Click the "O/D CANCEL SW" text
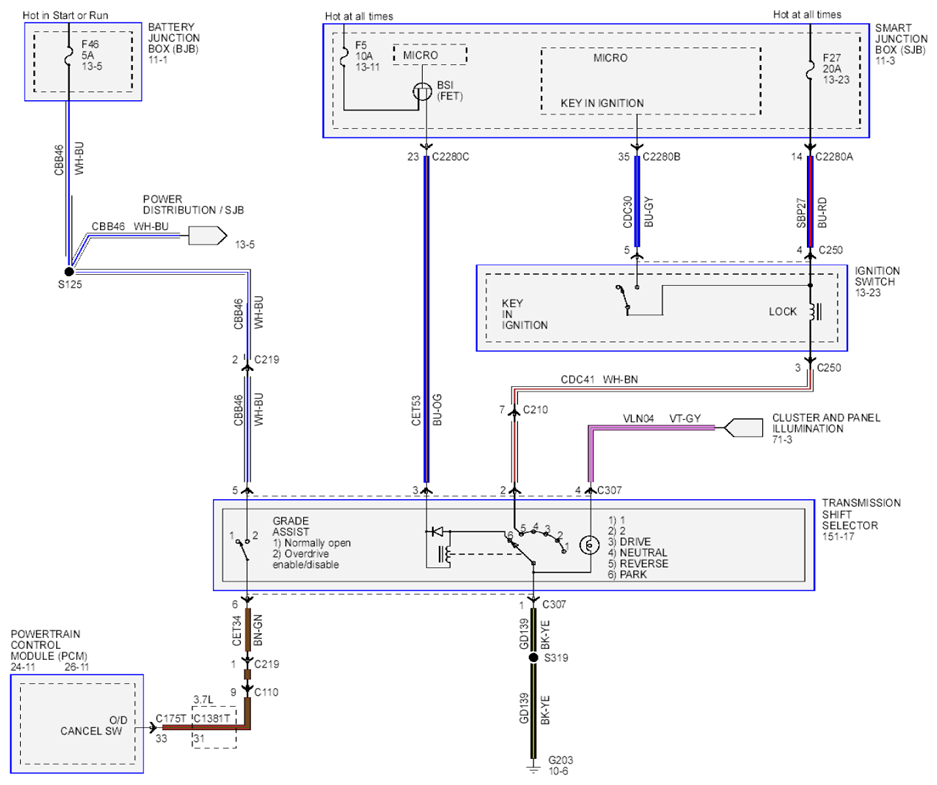Viewport: 937px width, 785px height. (x=93, y=725)
